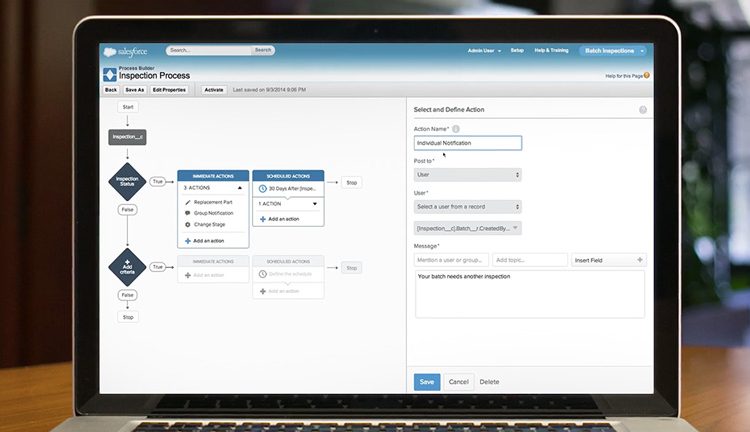Open the Post to User dropdown
The height and width of the screenshot is (432, 750).
[x=467, y=175]
